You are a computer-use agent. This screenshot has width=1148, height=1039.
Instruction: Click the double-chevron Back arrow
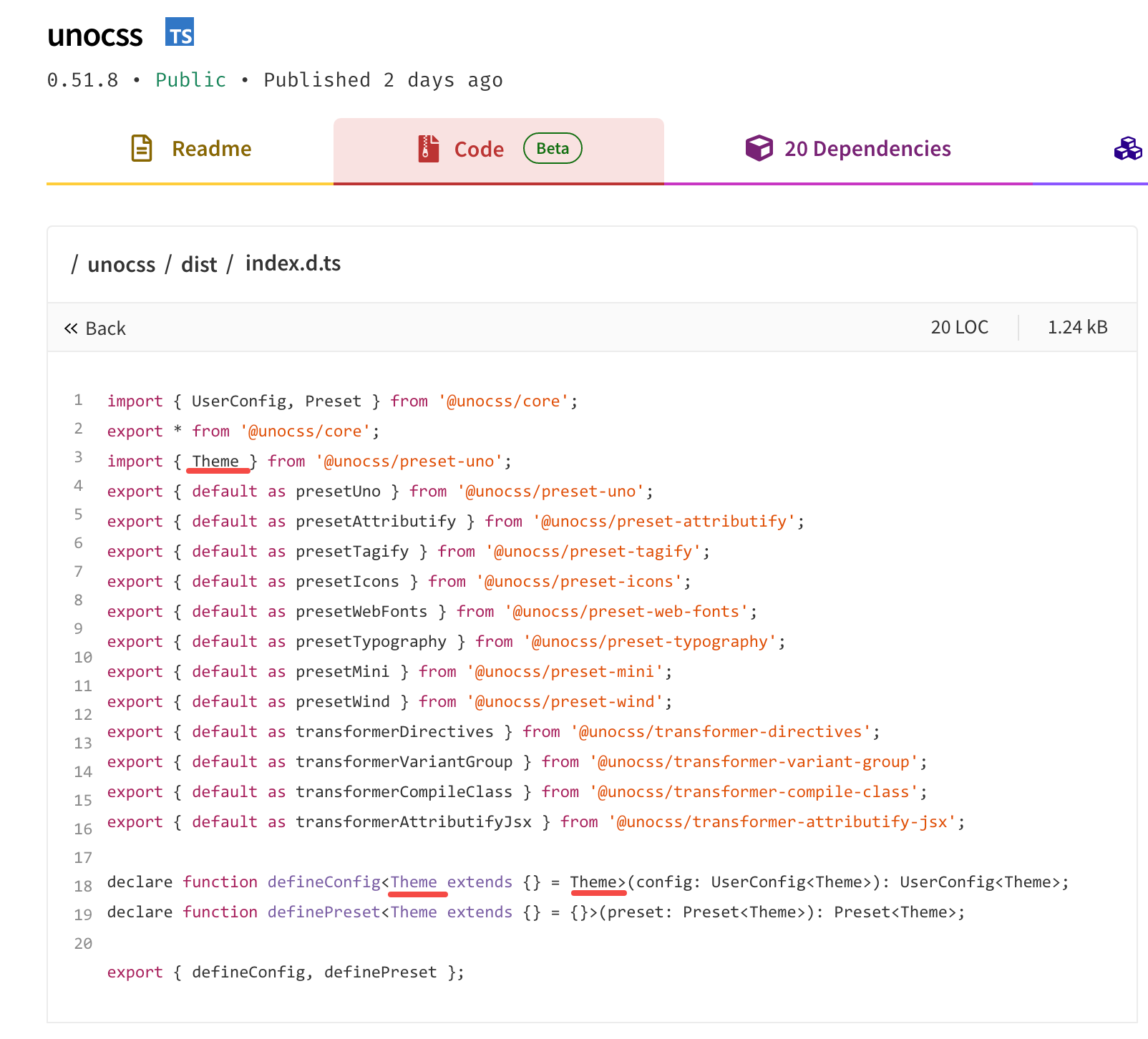pos(71,328)
